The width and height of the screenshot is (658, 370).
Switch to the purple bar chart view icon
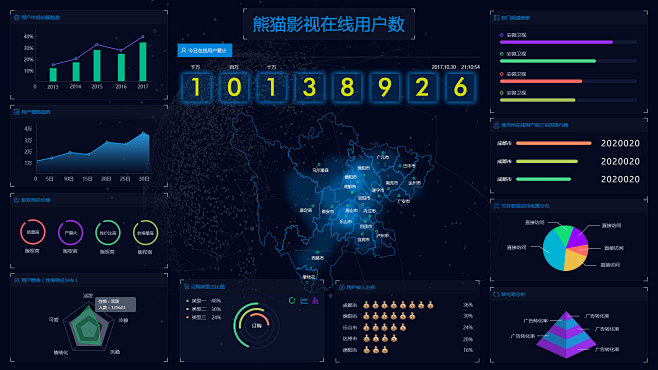point(315,300)
